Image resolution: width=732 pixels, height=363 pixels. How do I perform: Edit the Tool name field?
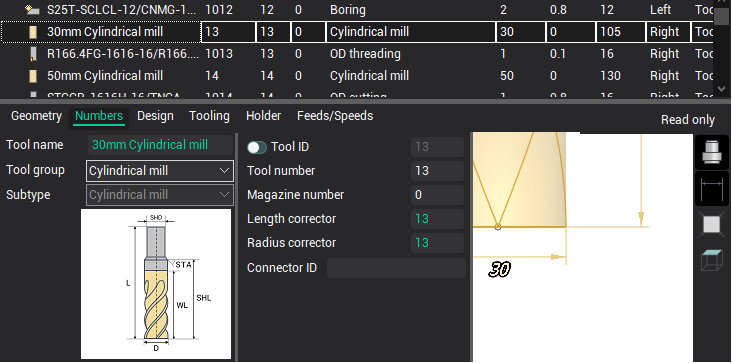coord(160,145)
